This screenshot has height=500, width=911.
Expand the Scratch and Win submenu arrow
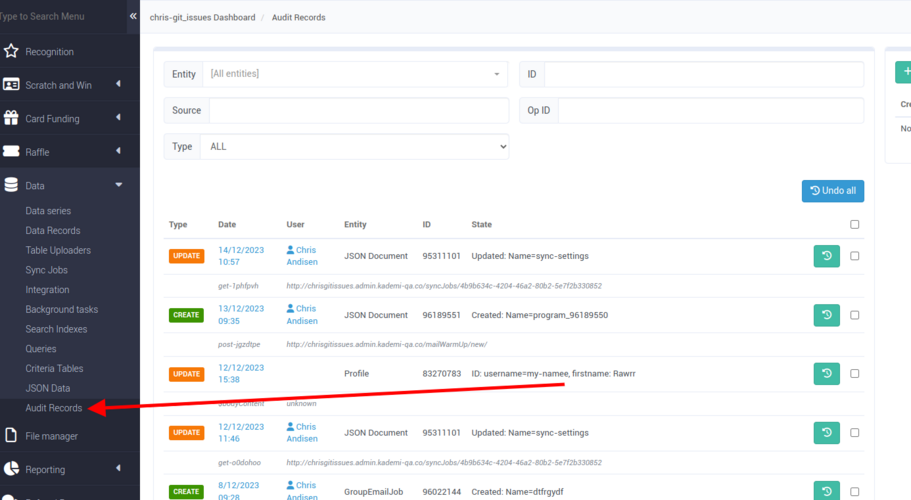(x=119, y=84)
